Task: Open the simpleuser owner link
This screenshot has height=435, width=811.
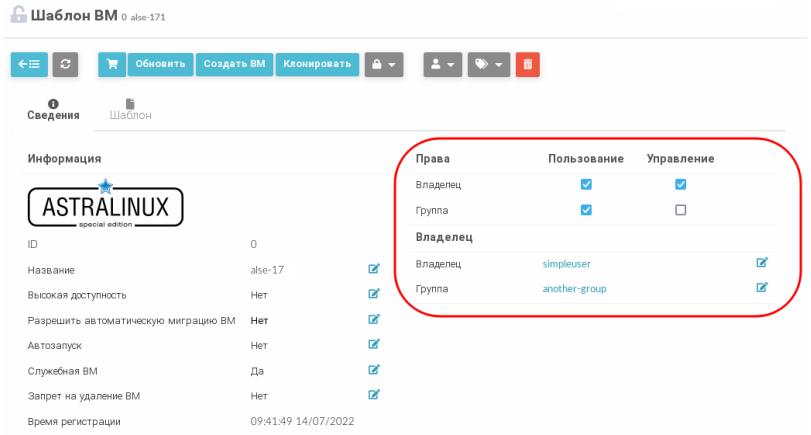Action: 567,264
